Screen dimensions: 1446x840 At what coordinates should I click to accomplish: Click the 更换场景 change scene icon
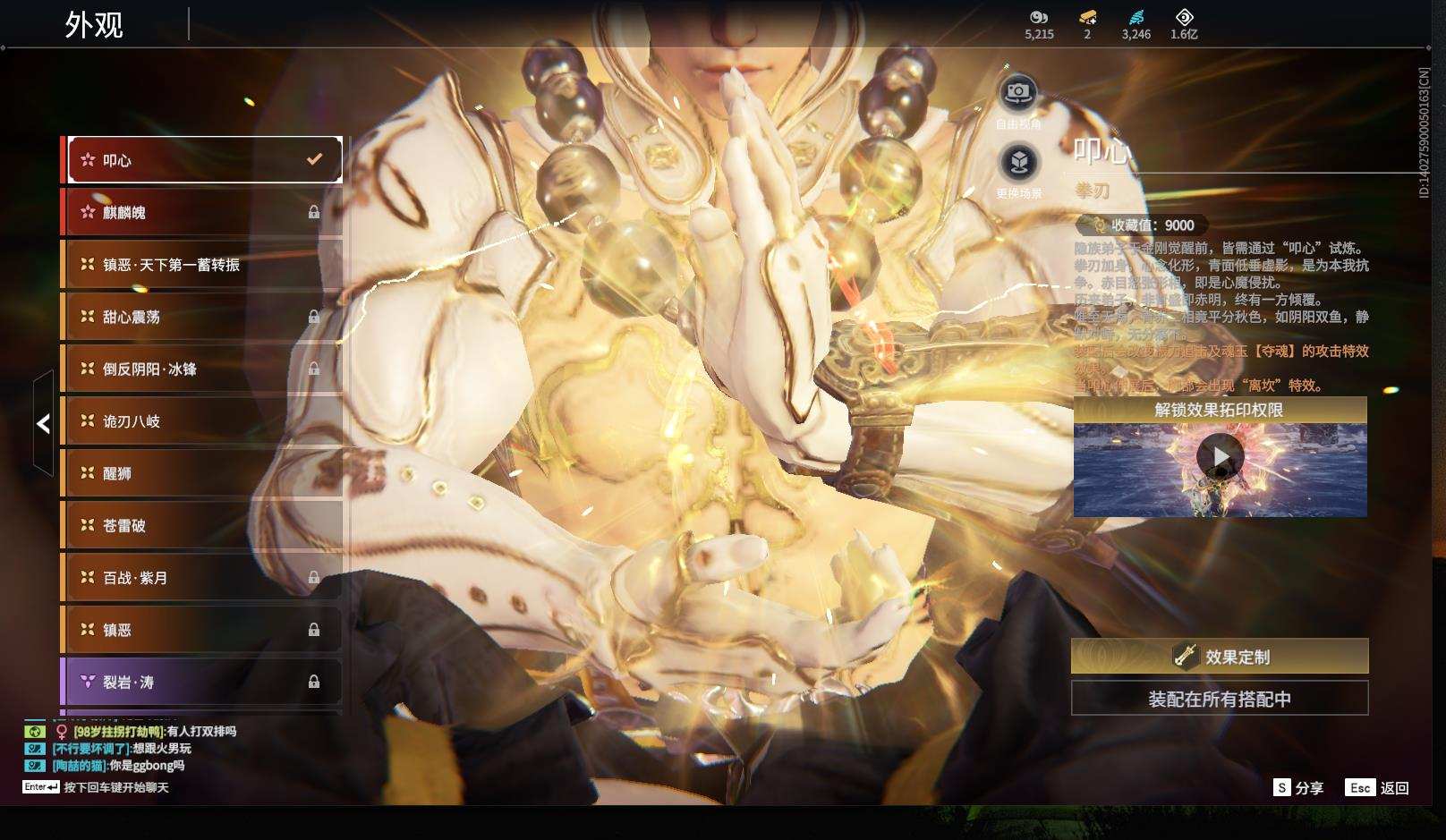(x=1018, y=163)
